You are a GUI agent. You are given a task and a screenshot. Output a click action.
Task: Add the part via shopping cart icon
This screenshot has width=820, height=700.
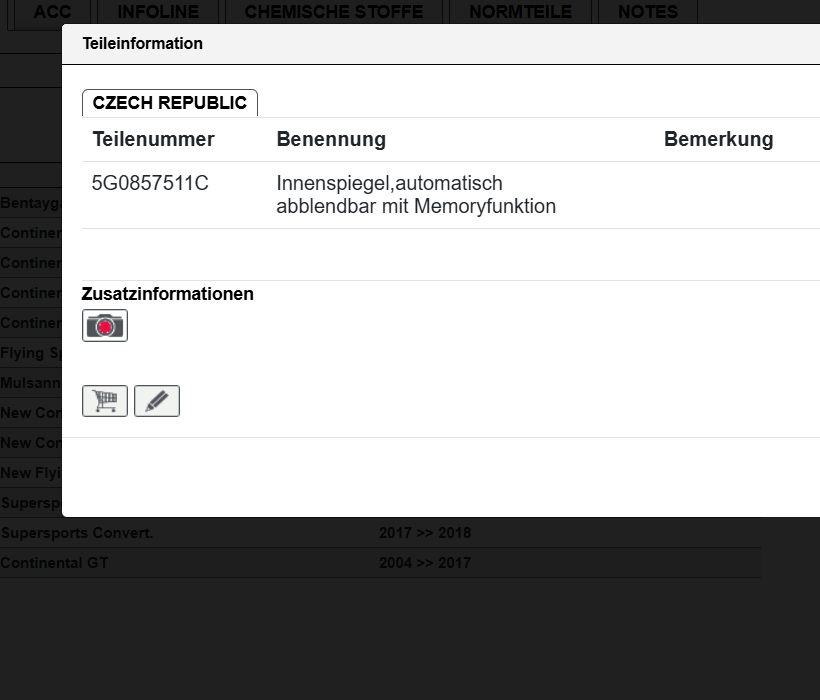[x=105, y=401]
